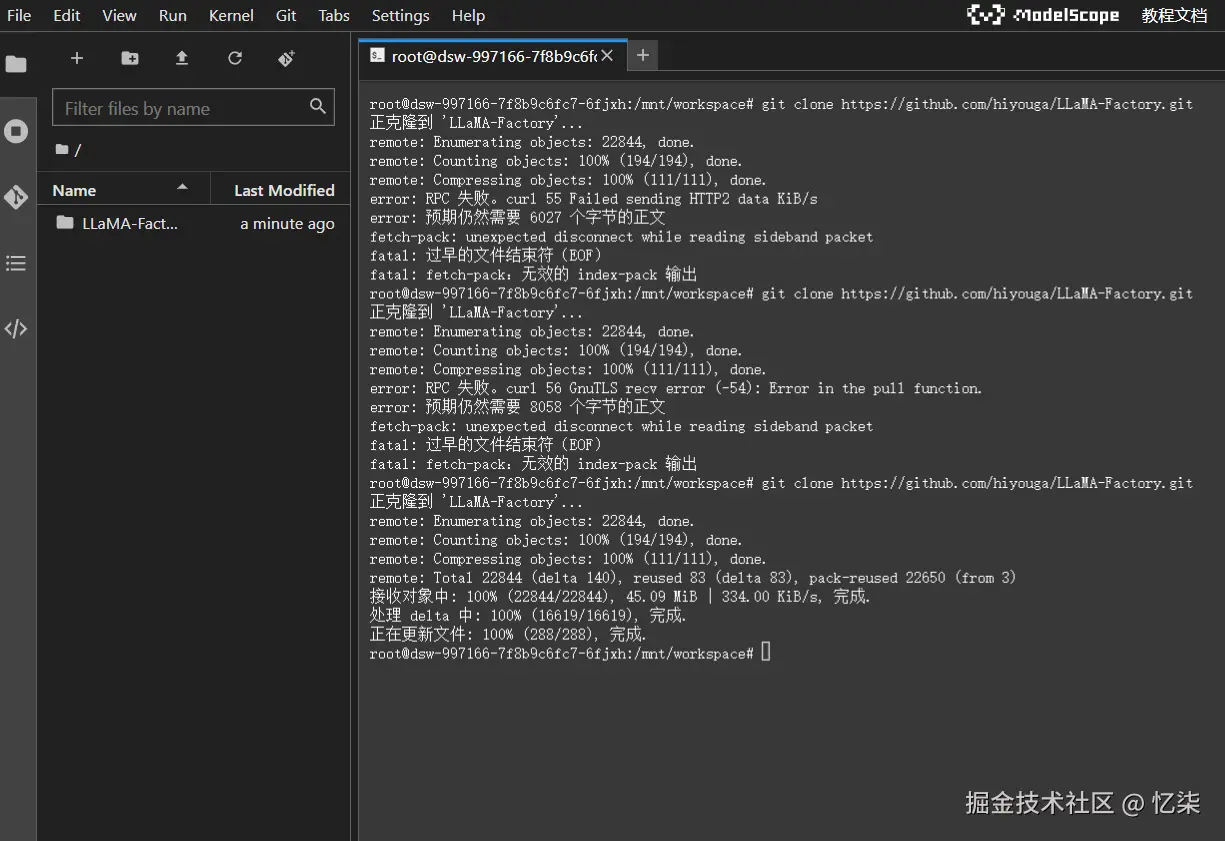1225x841 pixels.
Task: Click the Refresh file list icon
Action: click(235, 58)
